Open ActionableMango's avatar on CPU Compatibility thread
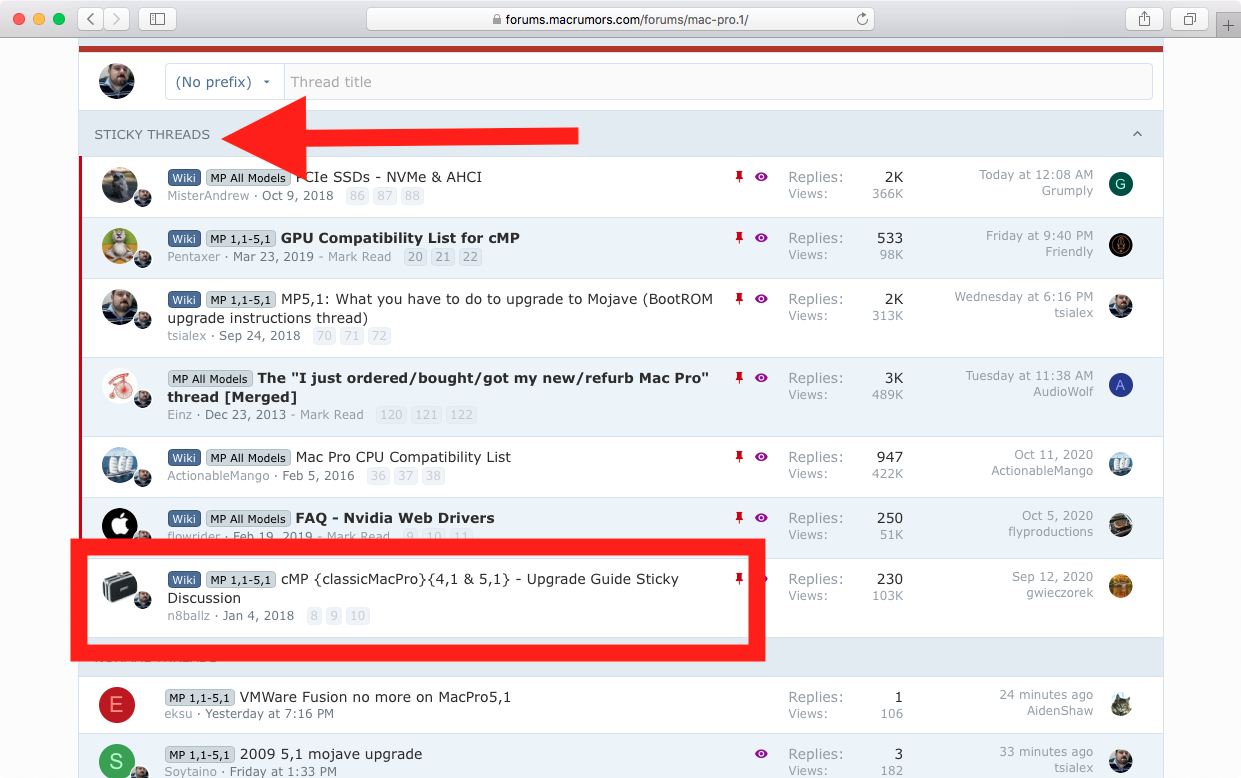Screen dimensions: 1241x778 [119, 465]
